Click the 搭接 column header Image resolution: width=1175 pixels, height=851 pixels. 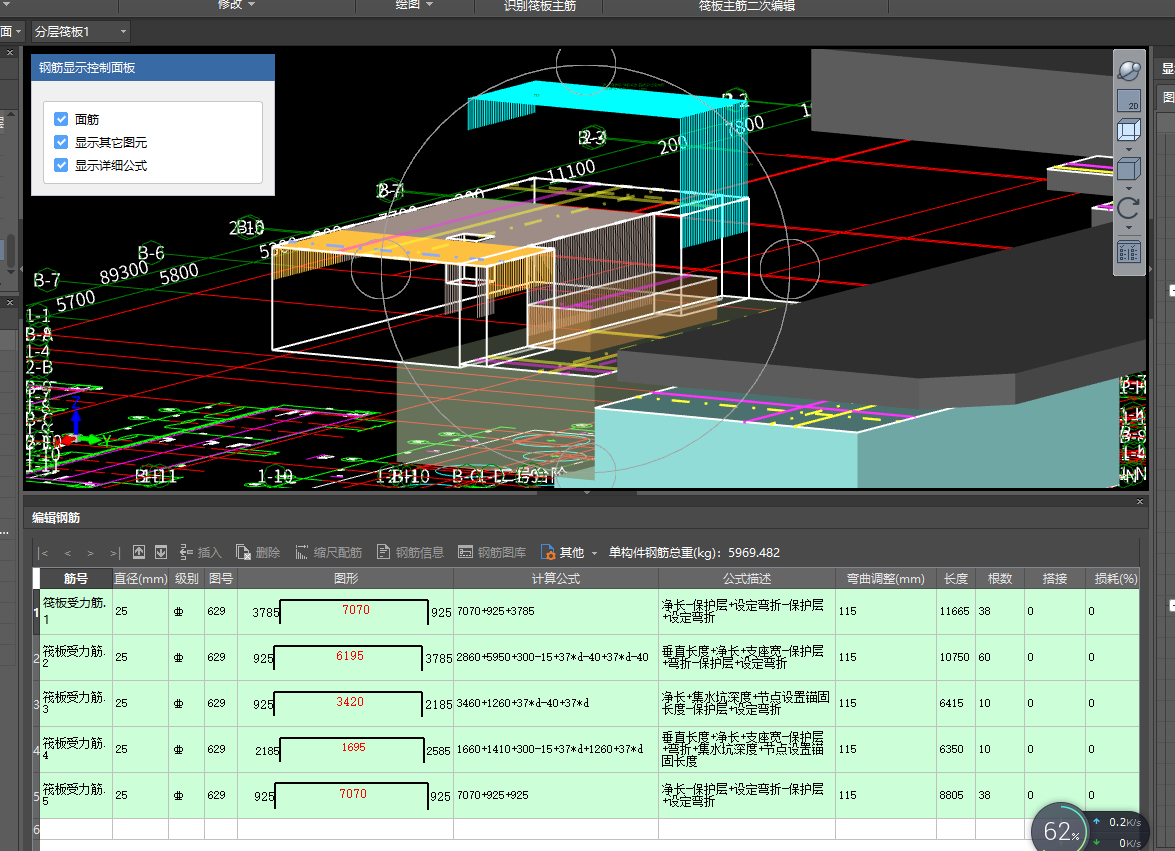pos(1054,578)
